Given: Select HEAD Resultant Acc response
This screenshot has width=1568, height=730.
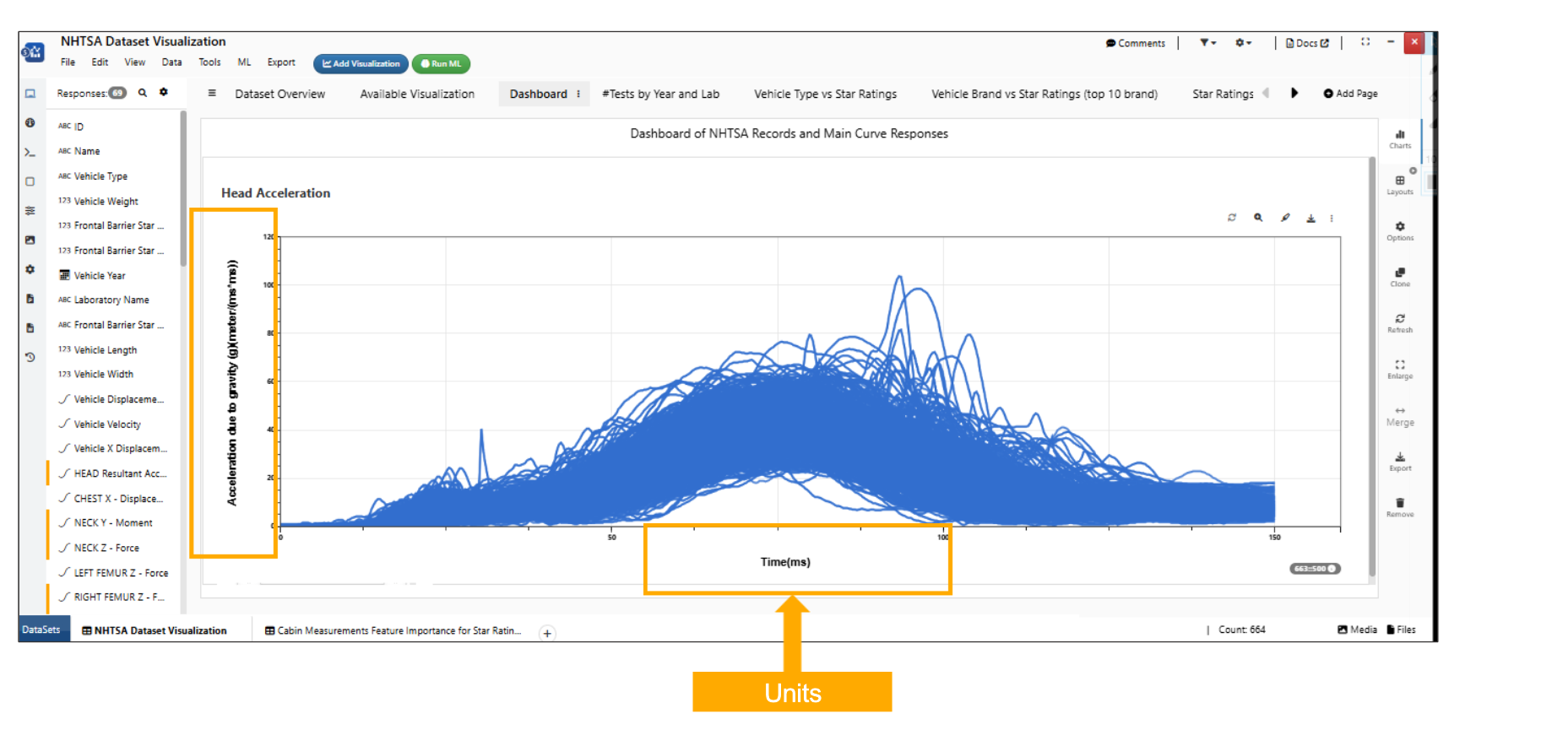Looking at the screenshot, I should pyautogui.click(x=112, y=473).
